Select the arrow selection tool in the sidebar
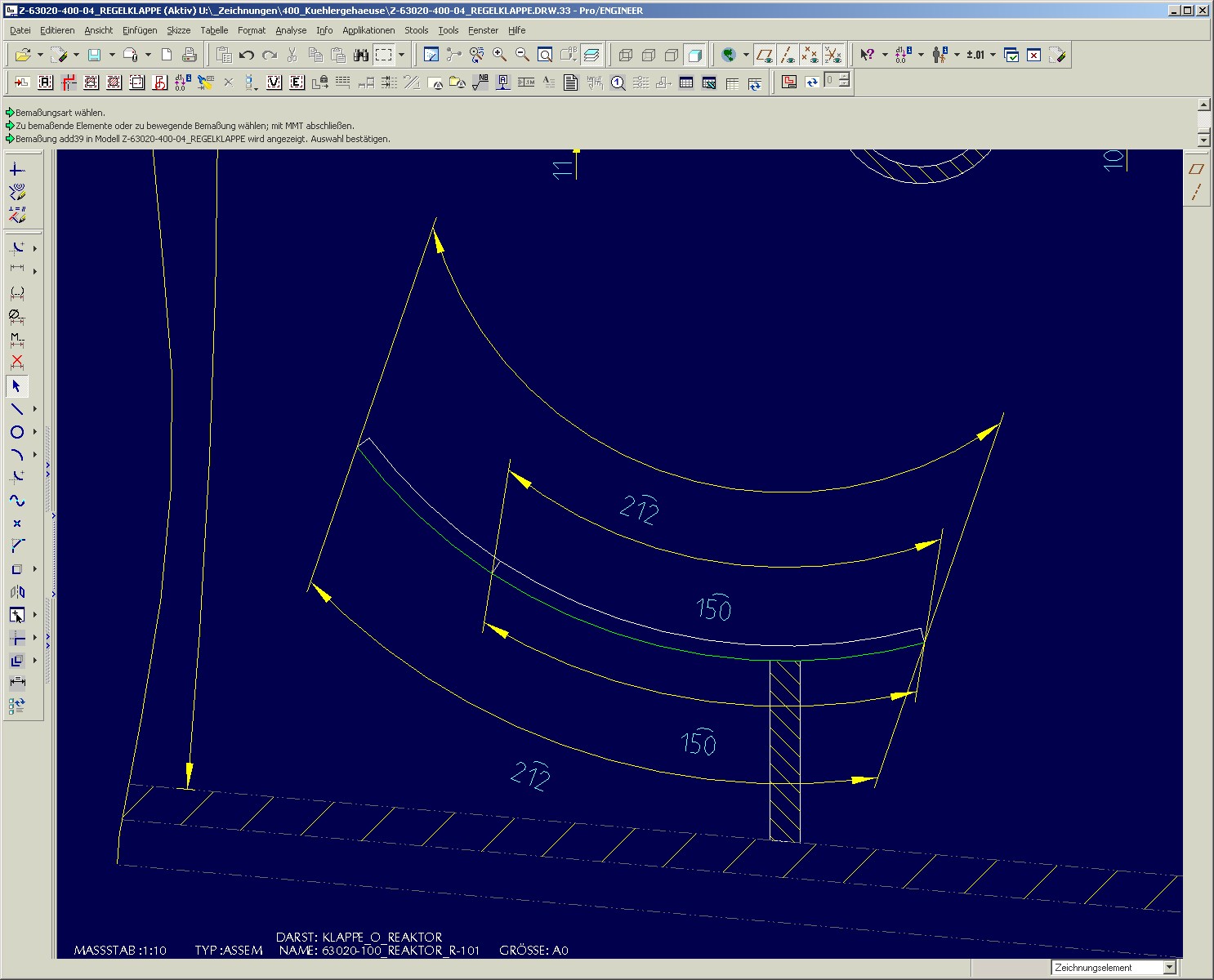This screenshot has width=1214, height=980. pos(16,386)
